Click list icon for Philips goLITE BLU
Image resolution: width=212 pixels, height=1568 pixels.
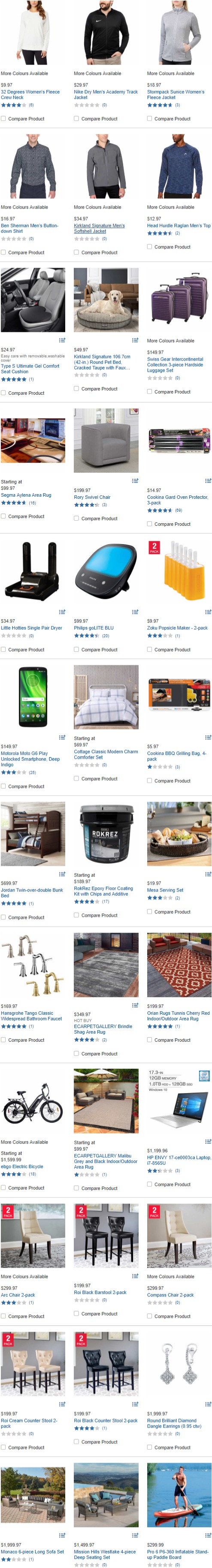(x=135, y=612)
